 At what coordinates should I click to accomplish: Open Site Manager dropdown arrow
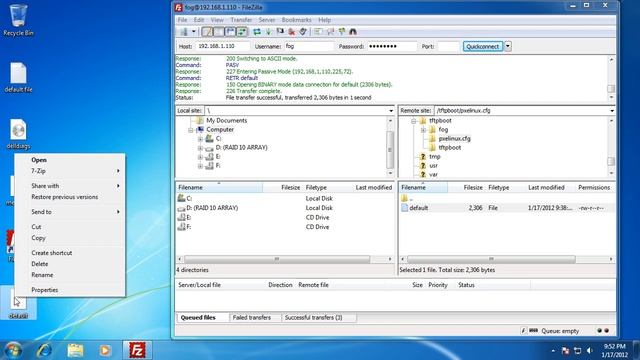[193, 32]
